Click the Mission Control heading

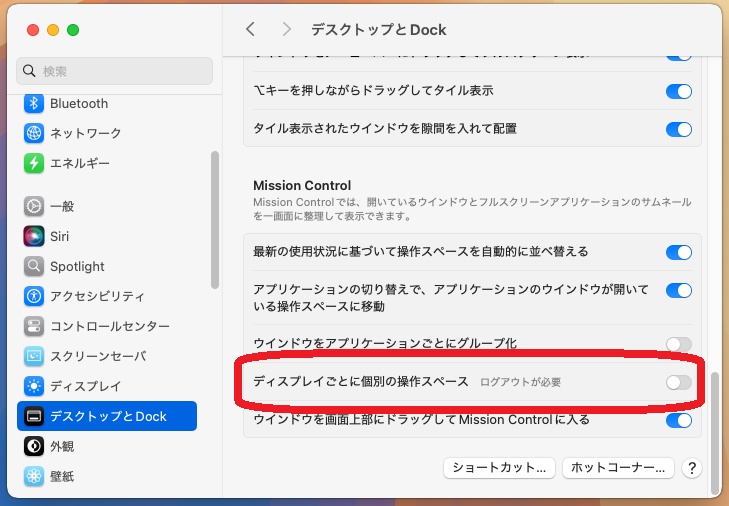point(302,185)
